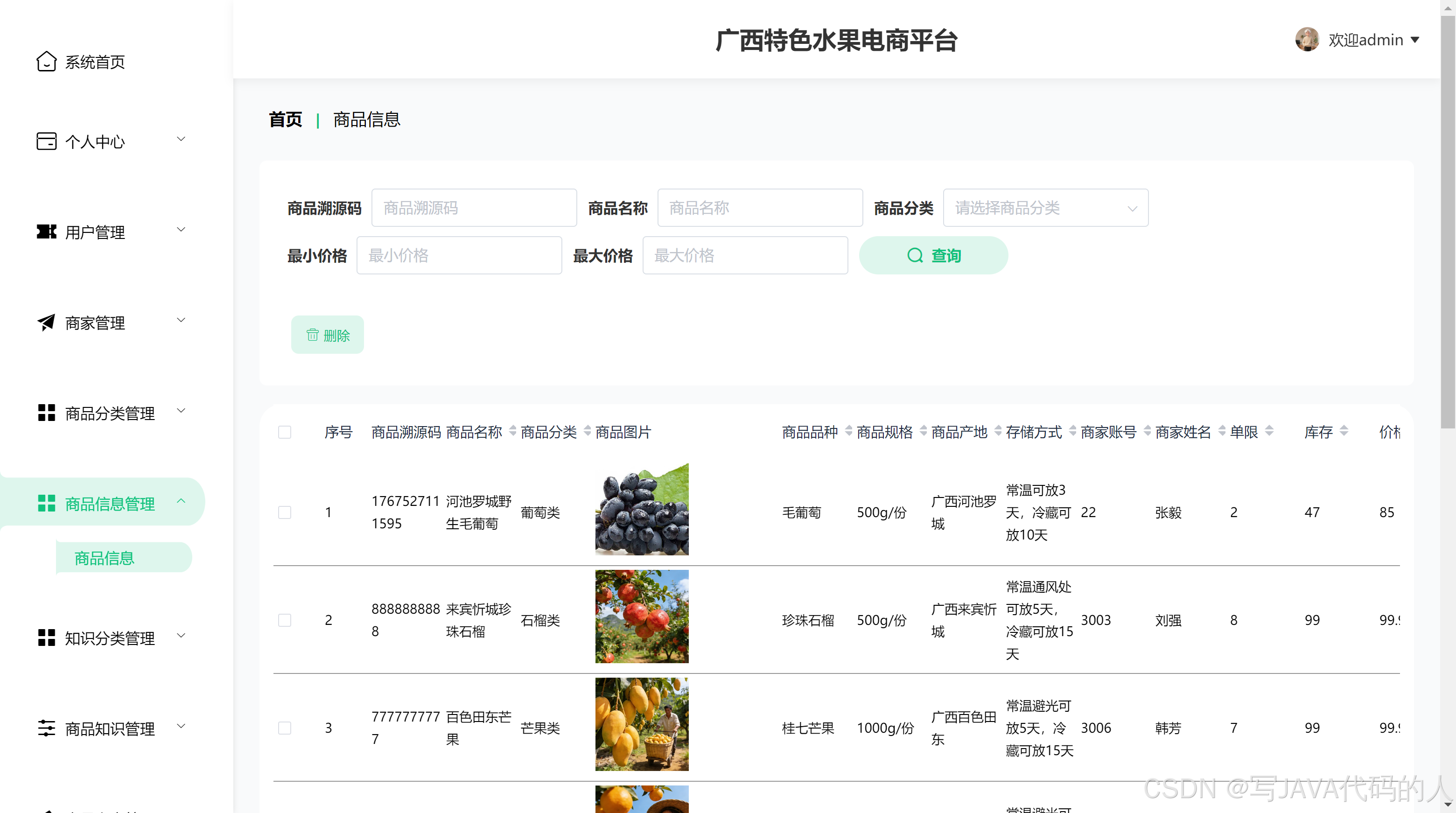The image size is (1456, 813).
Task: Click the 1000g/份 specification cell
Action: pyautogui.click(x=885, y=728)
